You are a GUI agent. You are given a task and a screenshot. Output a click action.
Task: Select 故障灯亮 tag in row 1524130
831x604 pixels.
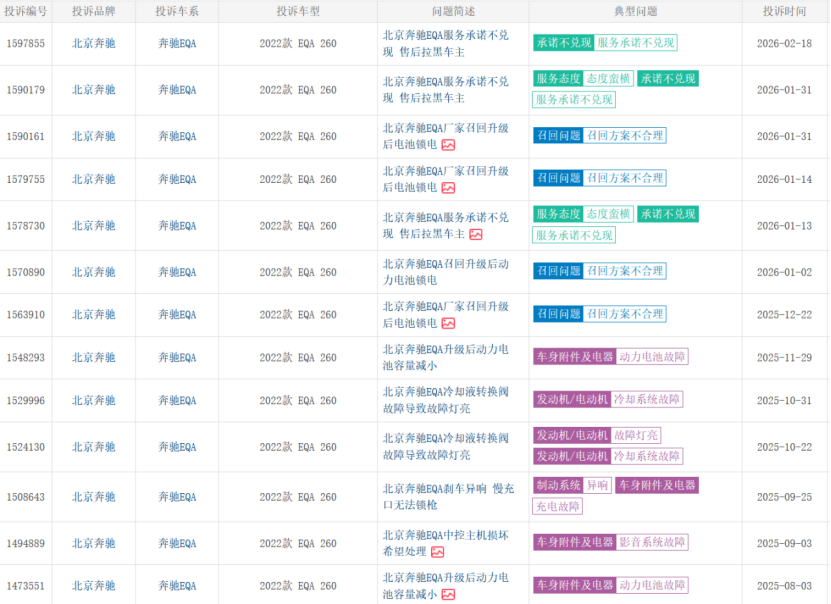tap(636, 436)
